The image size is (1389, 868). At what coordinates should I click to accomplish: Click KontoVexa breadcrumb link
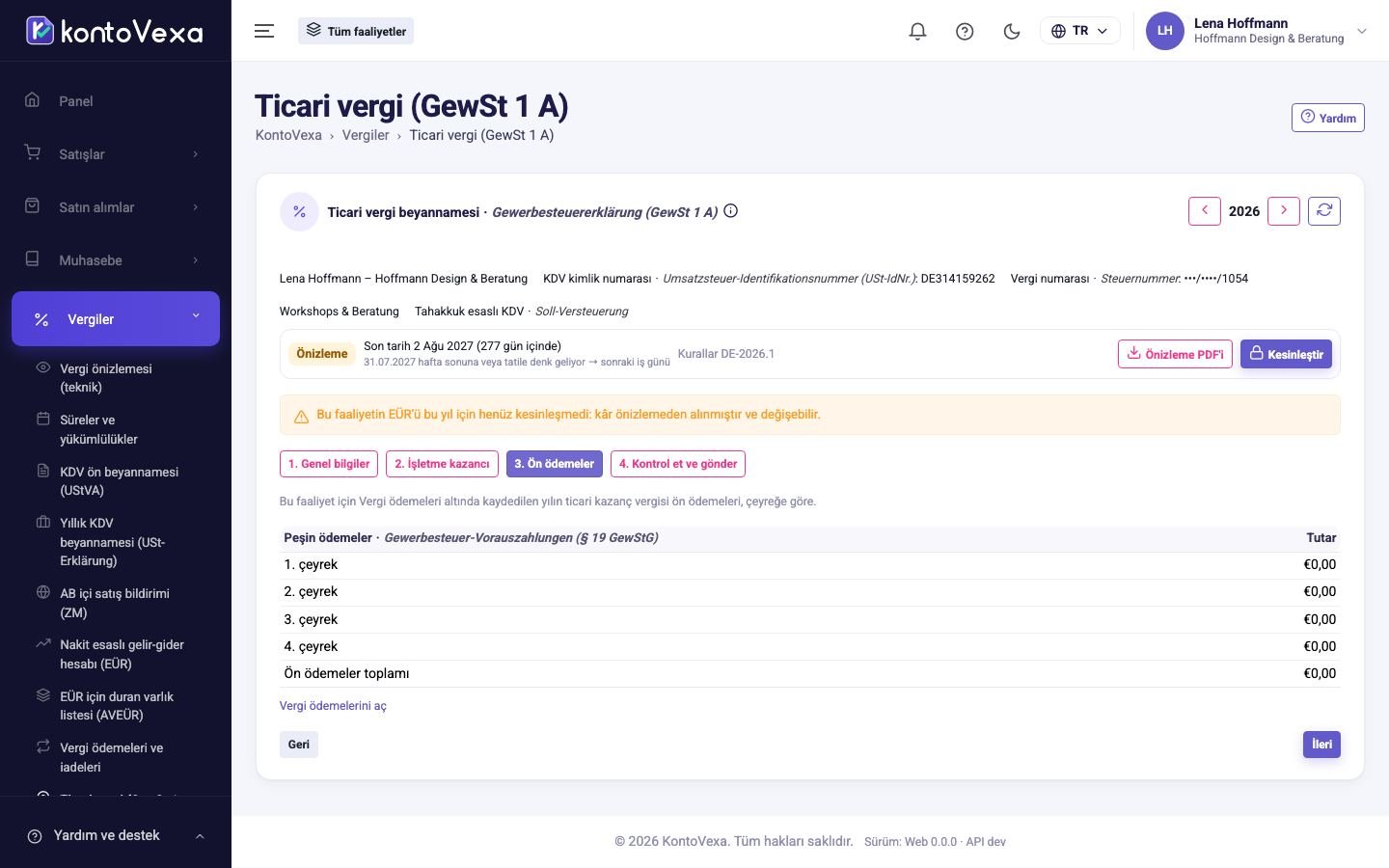coord(288,135)
